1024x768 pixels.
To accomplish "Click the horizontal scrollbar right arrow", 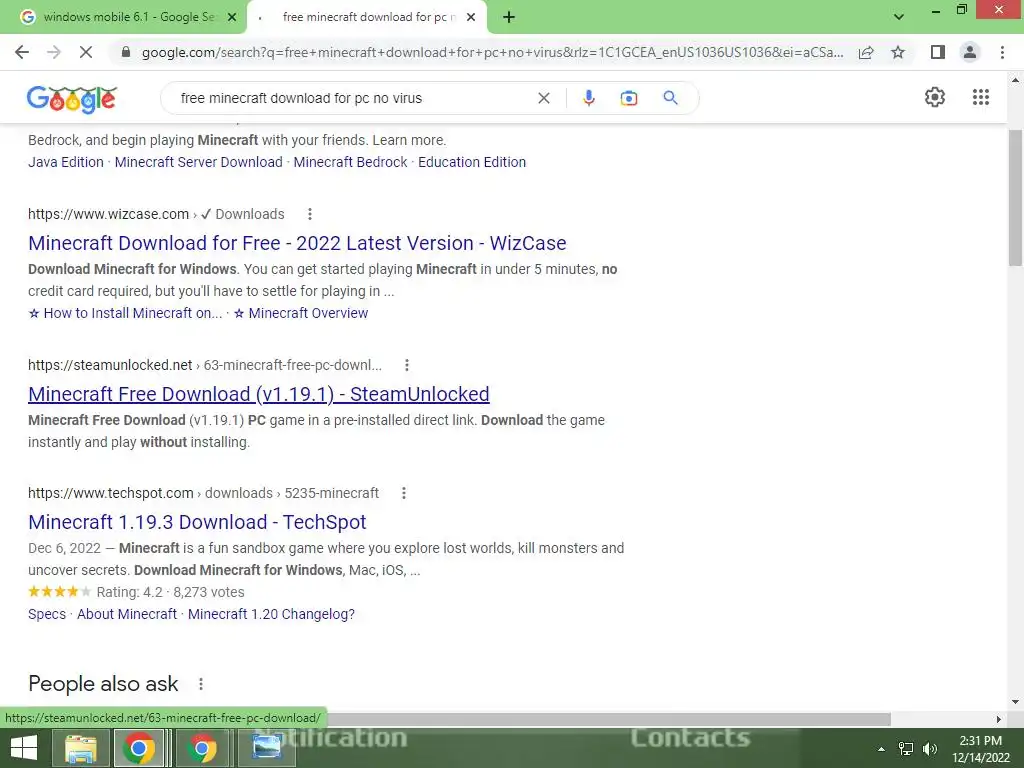I will pyautogui.click(x=999, y=719).
